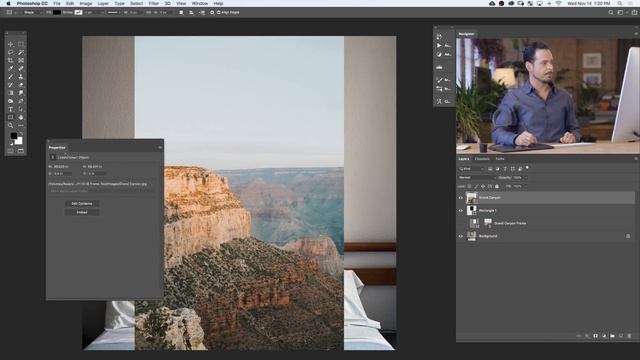Click the shape Stroke color swatch

point(78,13)
